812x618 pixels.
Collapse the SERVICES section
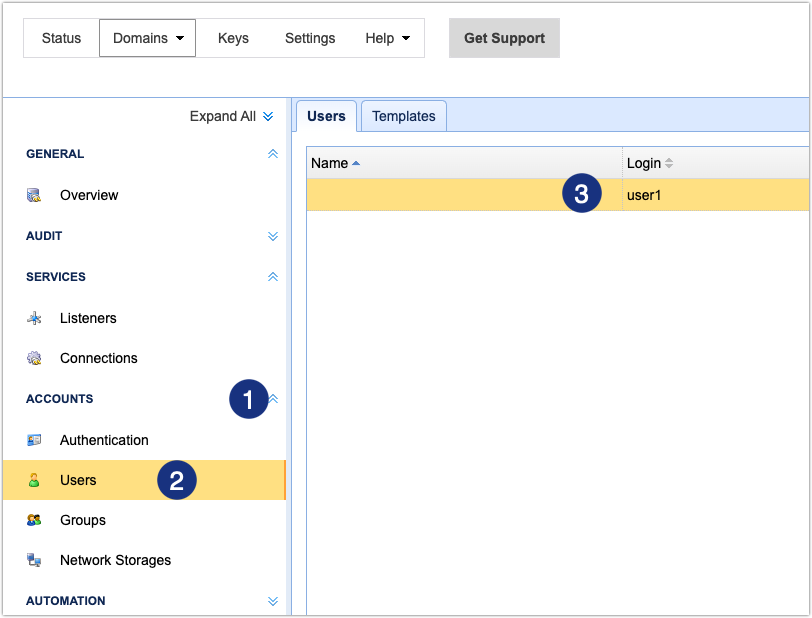point(272,277)
